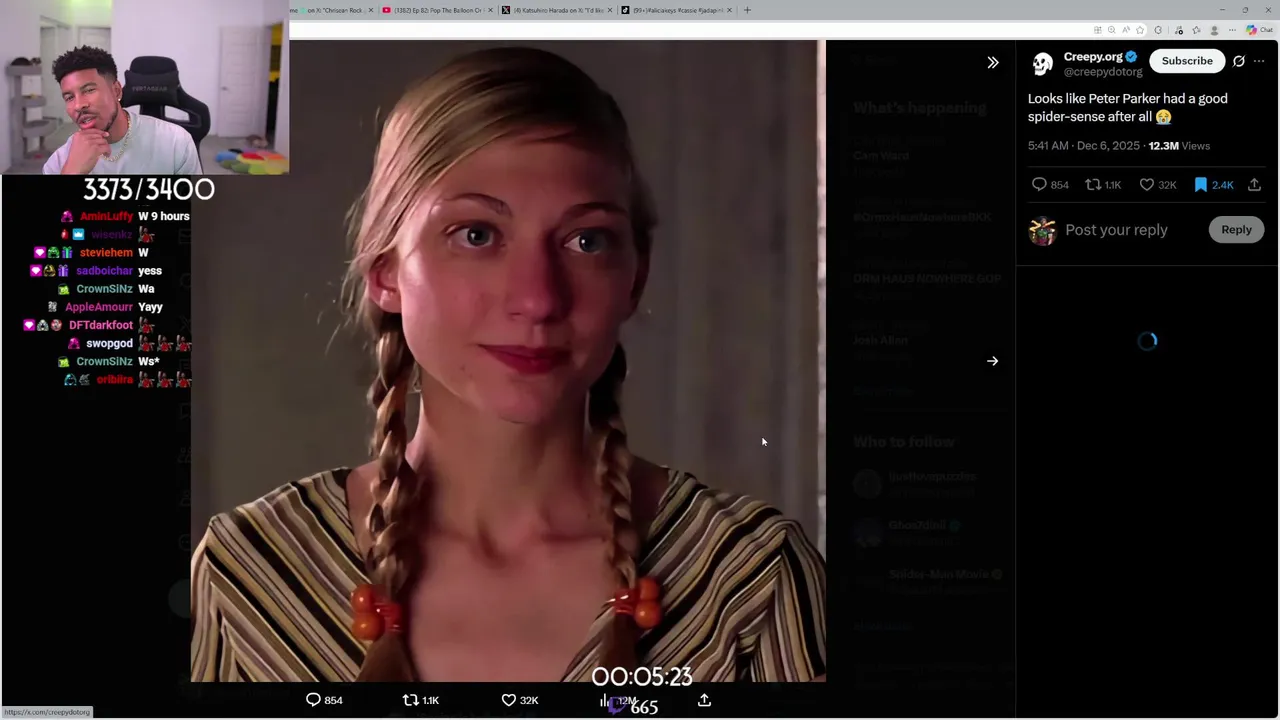Screen dimensions: 1280x720
Task: Click the Subscribe button
Action: point(1187,61)
